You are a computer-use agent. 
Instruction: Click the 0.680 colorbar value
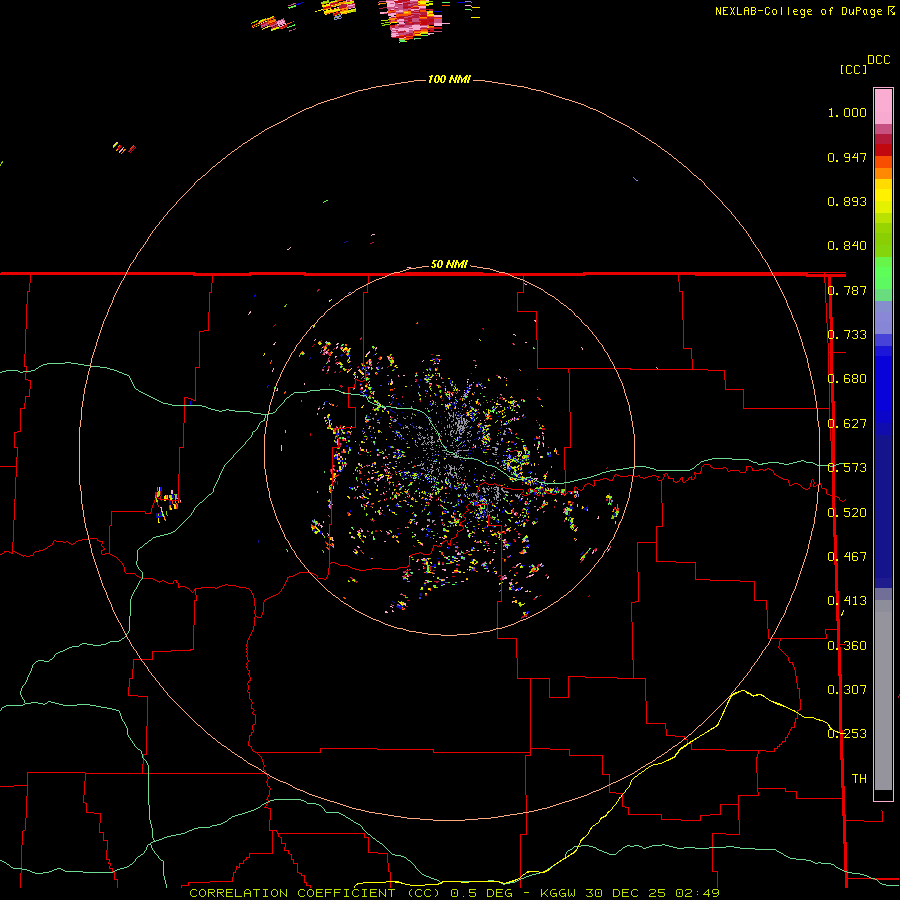click(847, 379)
